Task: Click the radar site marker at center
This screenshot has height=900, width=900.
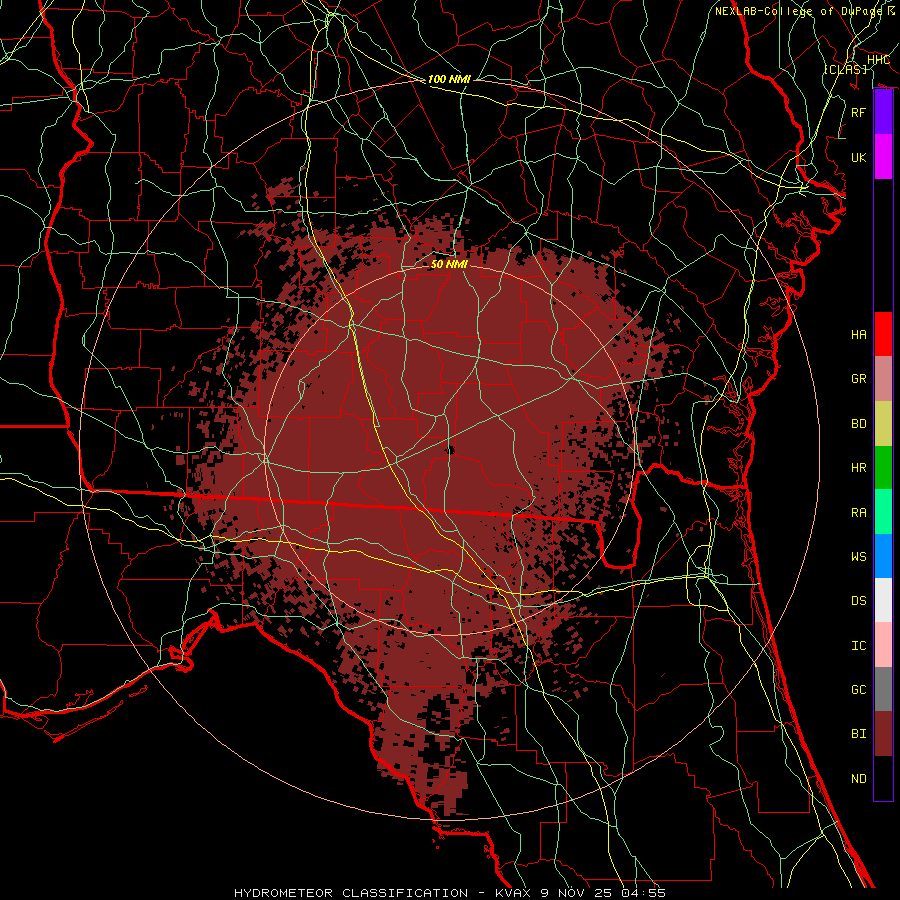Action: (450, 450)
